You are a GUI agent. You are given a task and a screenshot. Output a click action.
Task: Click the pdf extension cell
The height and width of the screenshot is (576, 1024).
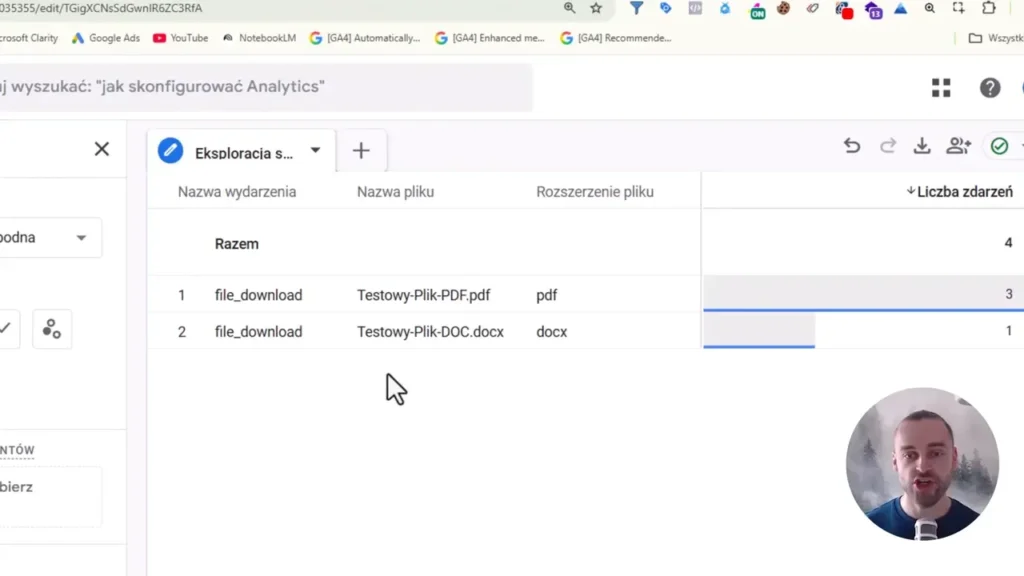547,295
